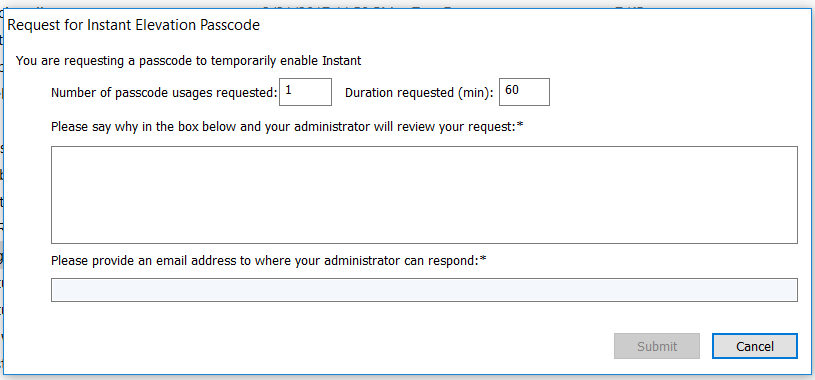Viewport: 815px width, 380px height.
Task: Select the administrator response email address field
Action: tap(424, 290)
